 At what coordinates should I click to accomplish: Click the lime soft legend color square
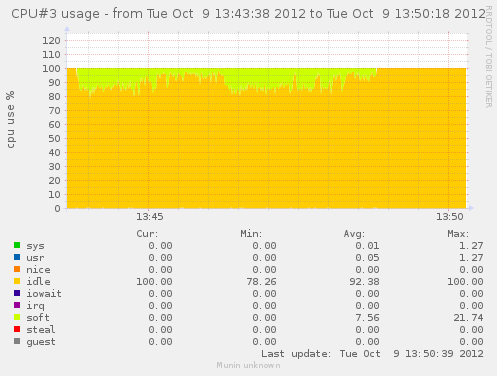point(17,317)
